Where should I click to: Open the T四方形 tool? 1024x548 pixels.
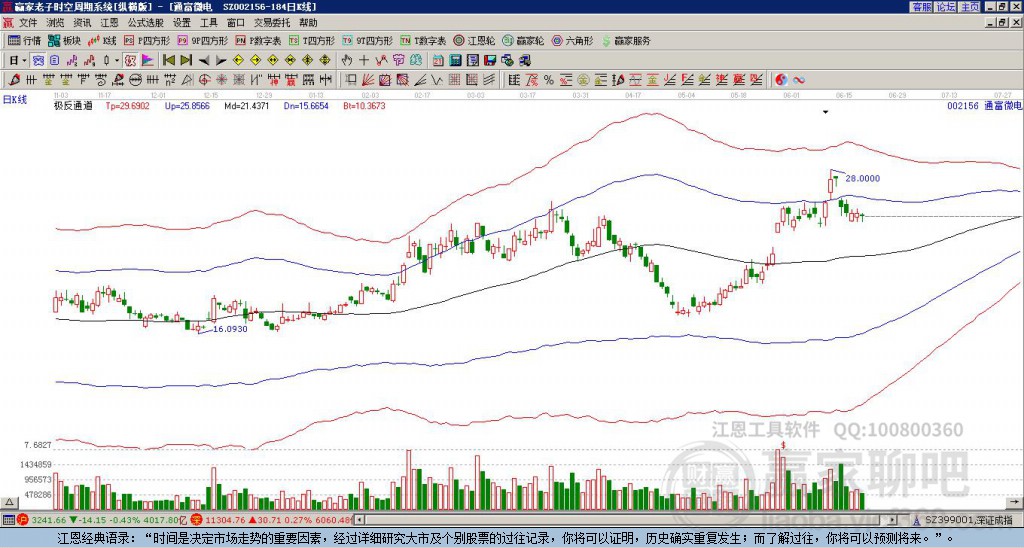point(312,40)
